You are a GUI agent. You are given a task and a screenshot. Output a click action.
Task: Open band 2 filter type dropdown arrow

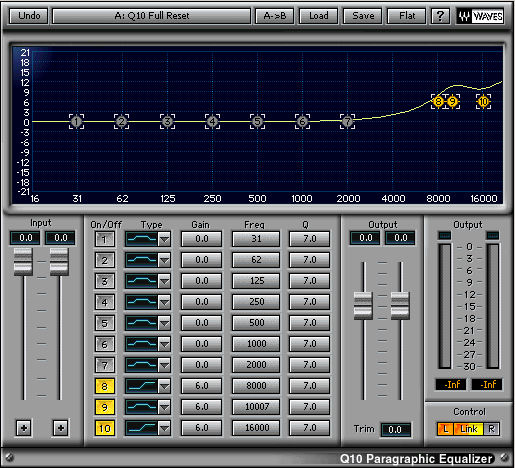point(164,260)
